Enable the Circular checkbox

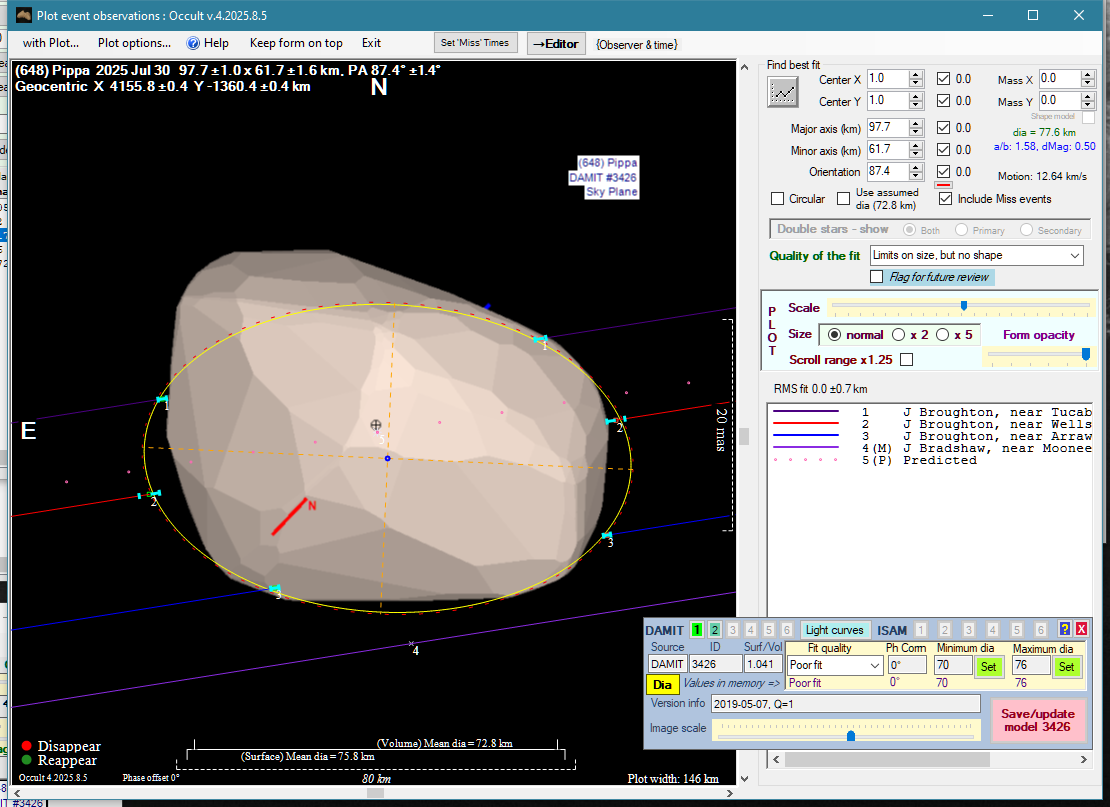[778, 199]
